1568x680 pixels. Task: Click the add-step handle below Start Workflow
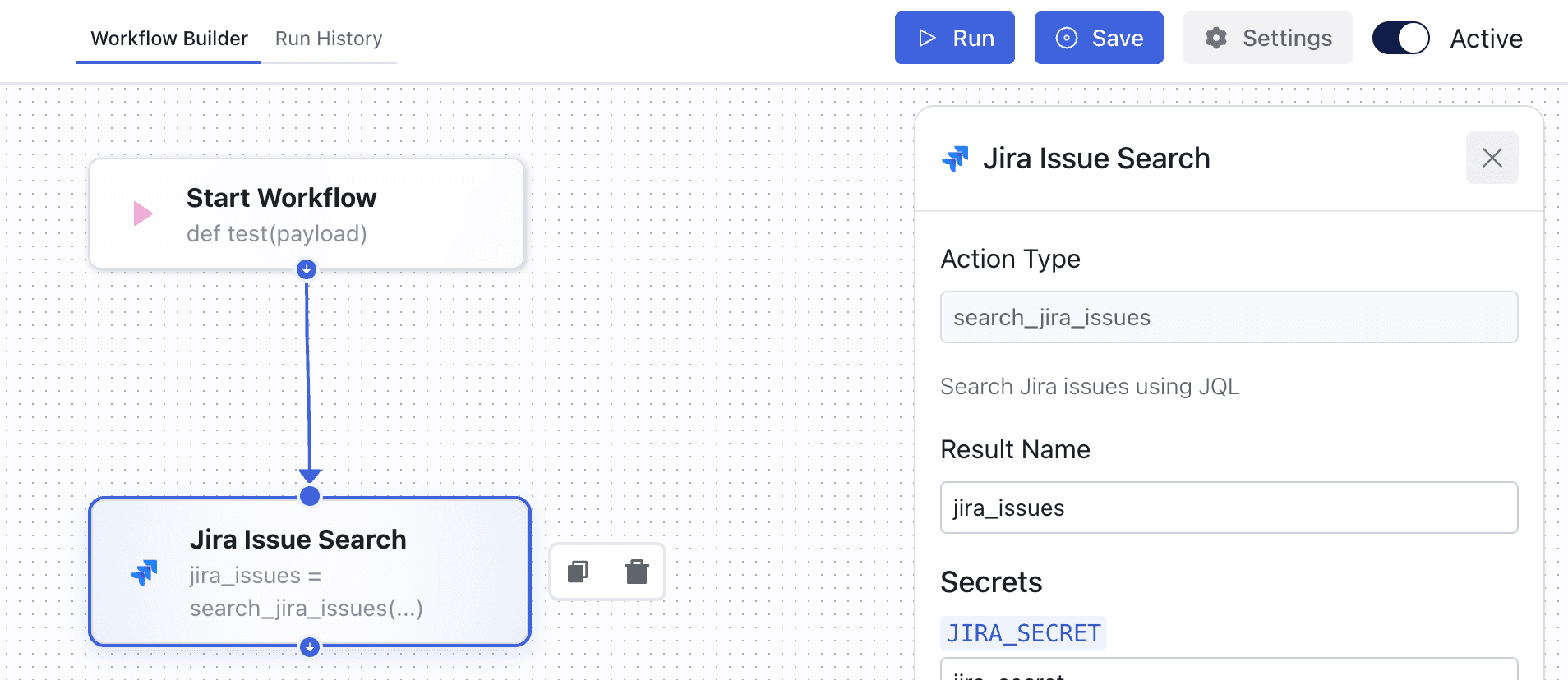(307, 269)
